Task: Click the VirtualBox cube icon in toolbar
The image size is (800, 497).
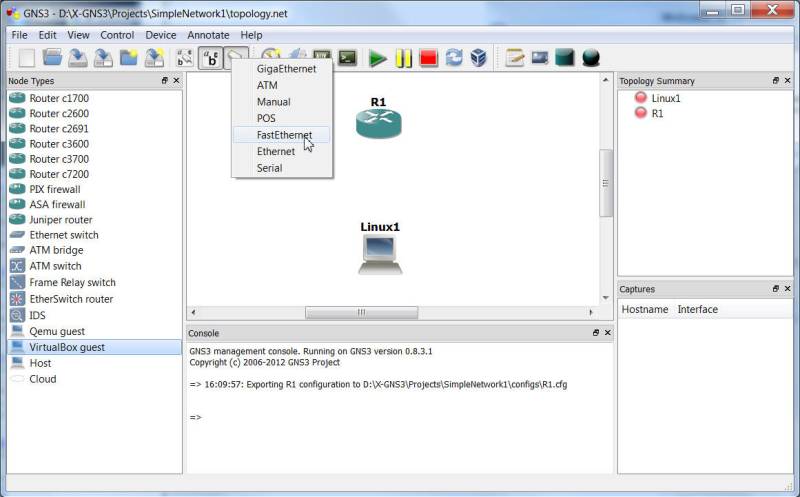Action: tap(478, 58)
